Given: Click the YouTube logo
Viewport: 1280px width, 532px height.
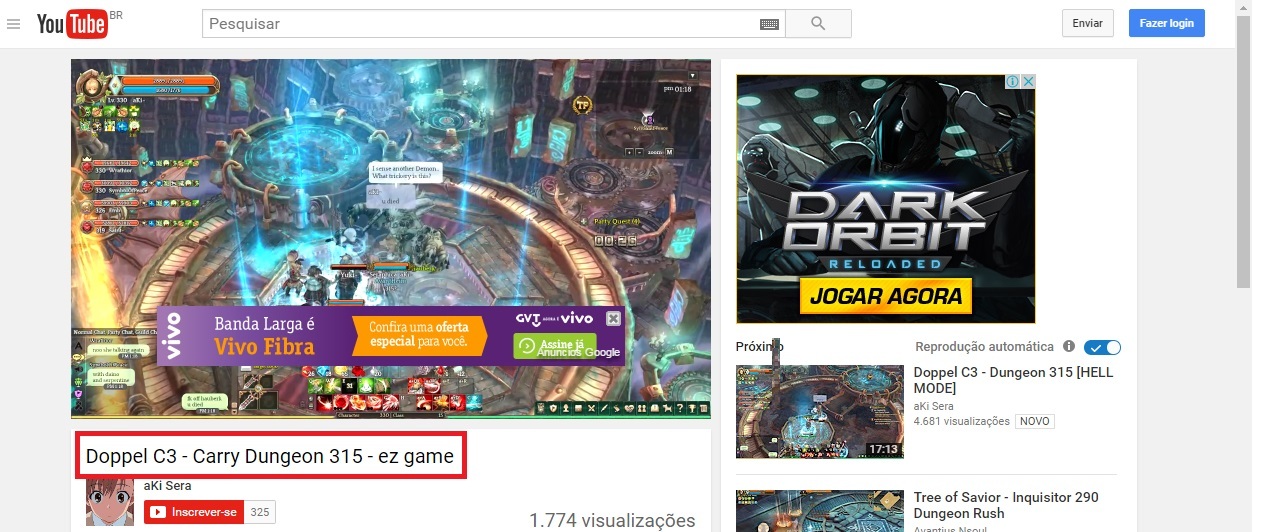Looking at the screenshot, I should pyautogui.click(x=72, y=24).
